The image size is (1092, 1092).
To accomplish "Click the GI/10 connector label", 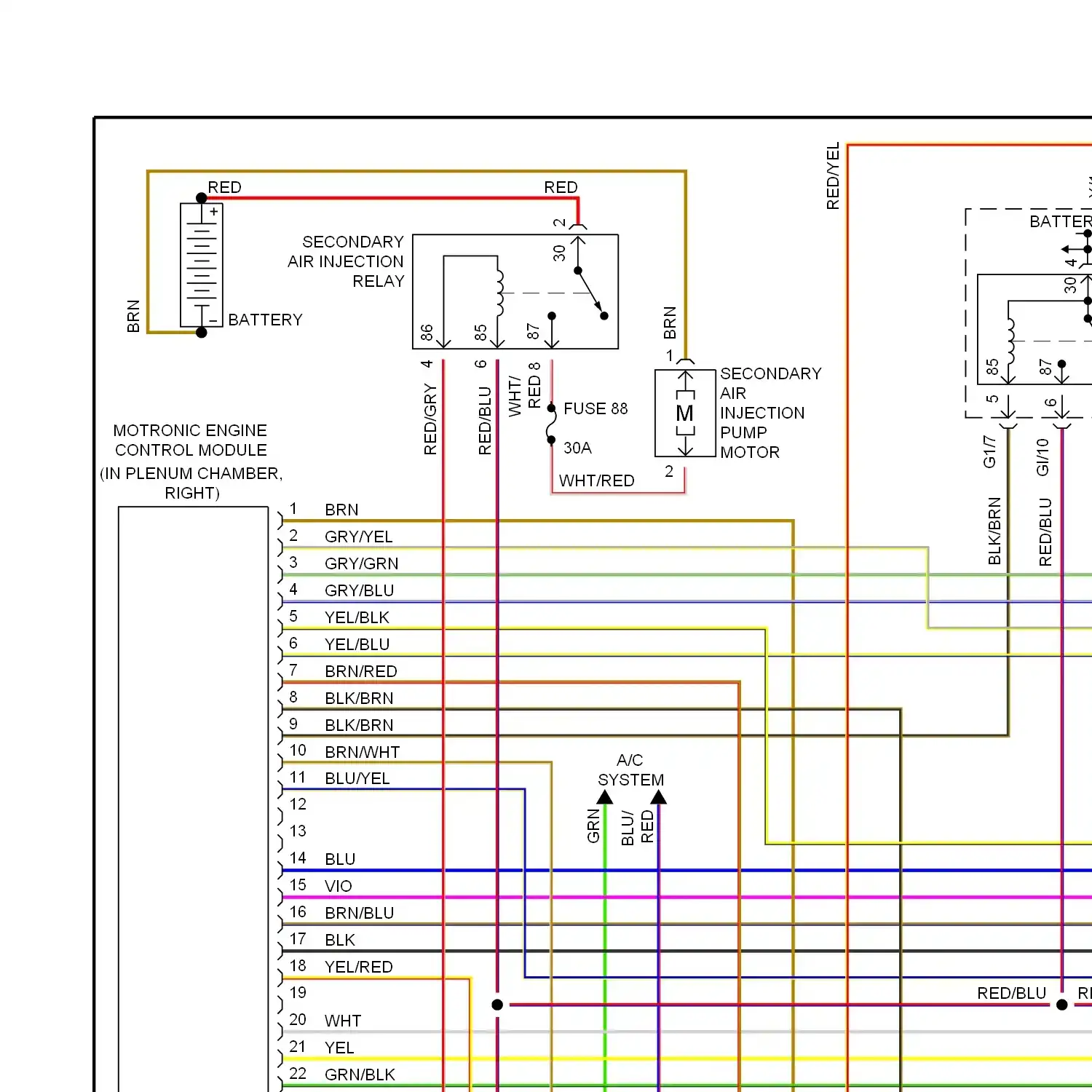I will (1042, 457).
